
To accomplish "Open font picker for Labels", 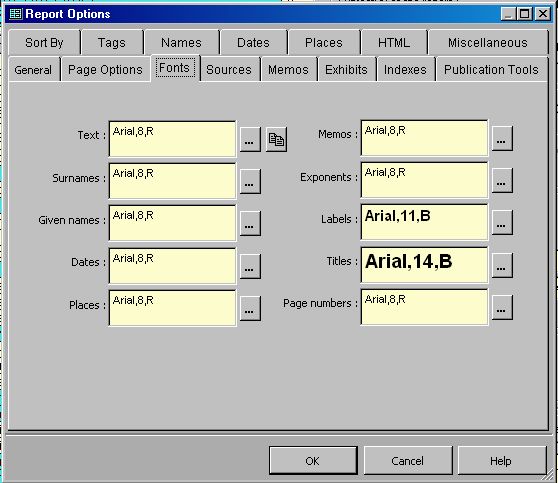I will [502, 222].
